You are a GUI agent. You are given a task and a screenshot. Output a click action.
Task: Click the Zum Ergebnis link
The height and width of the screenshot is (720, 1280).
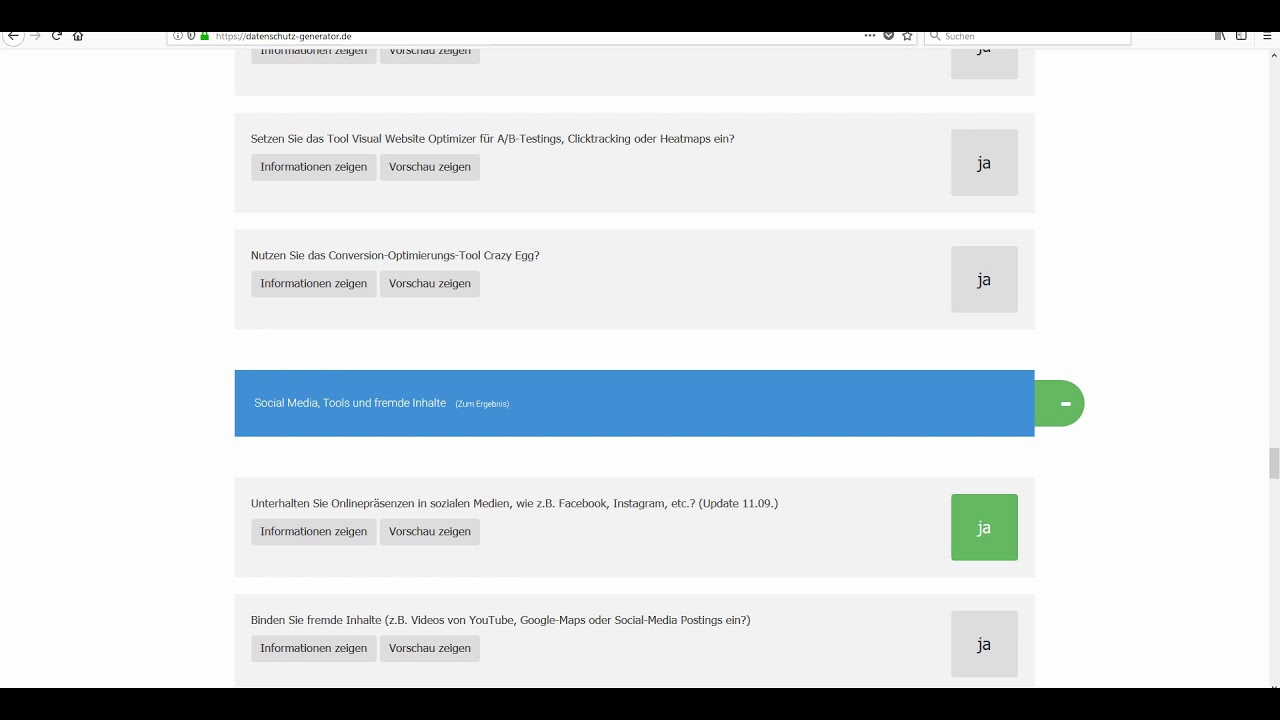pyautogui.click(x=482, y=404)
